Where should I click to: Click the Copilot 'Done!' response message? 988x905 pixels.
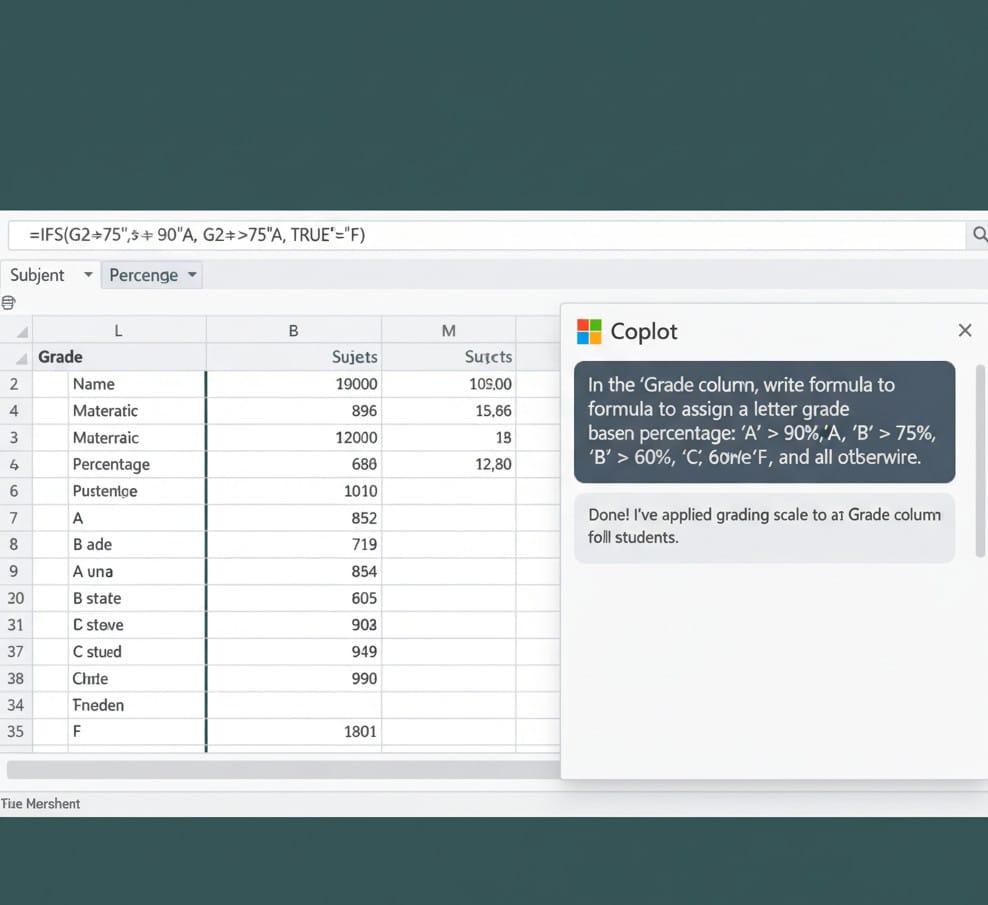pyautogui.click(x=764, y=526)
